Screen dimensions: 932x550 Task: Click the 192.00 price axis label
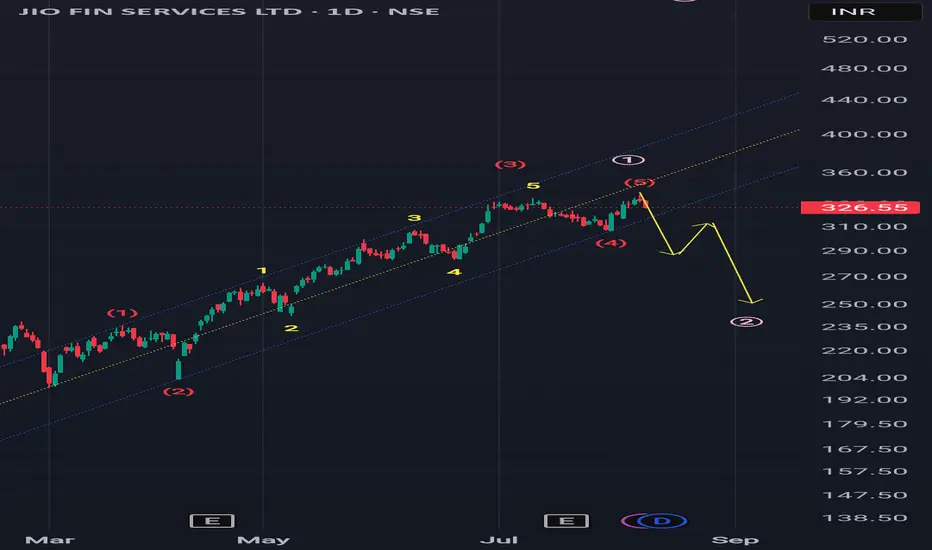pos(864,400)
